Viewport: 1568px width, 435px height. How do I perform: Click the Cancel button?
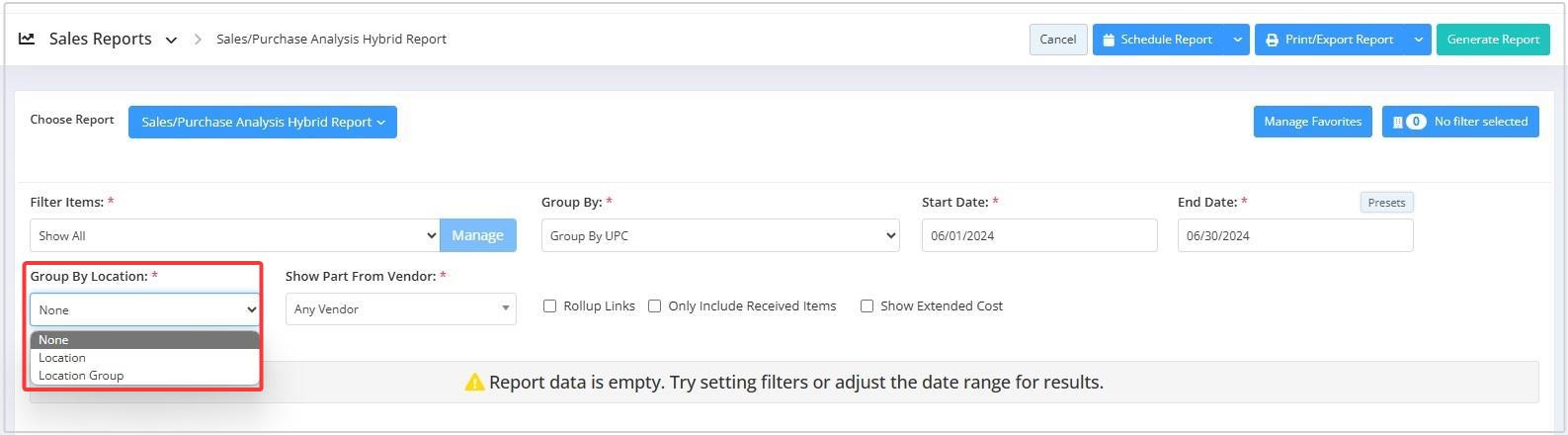point(1057,40)
